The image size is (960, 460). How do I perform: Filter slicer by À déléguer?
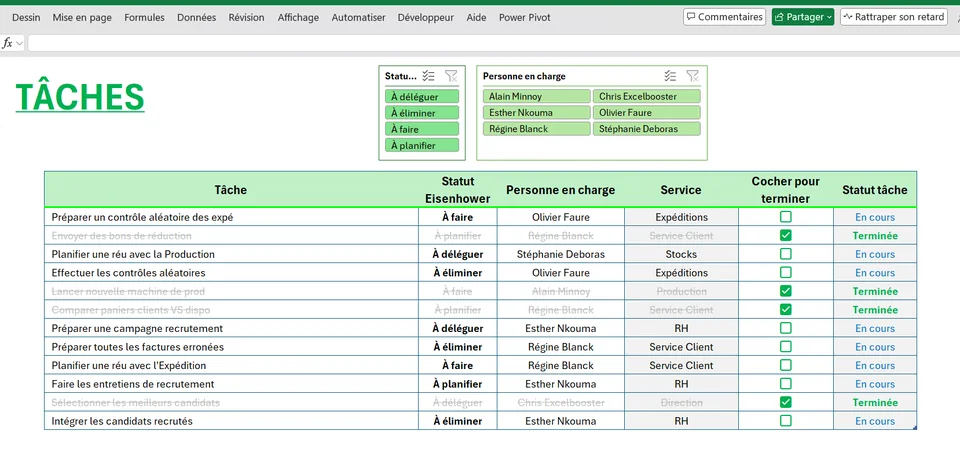(x=422, y=97)
